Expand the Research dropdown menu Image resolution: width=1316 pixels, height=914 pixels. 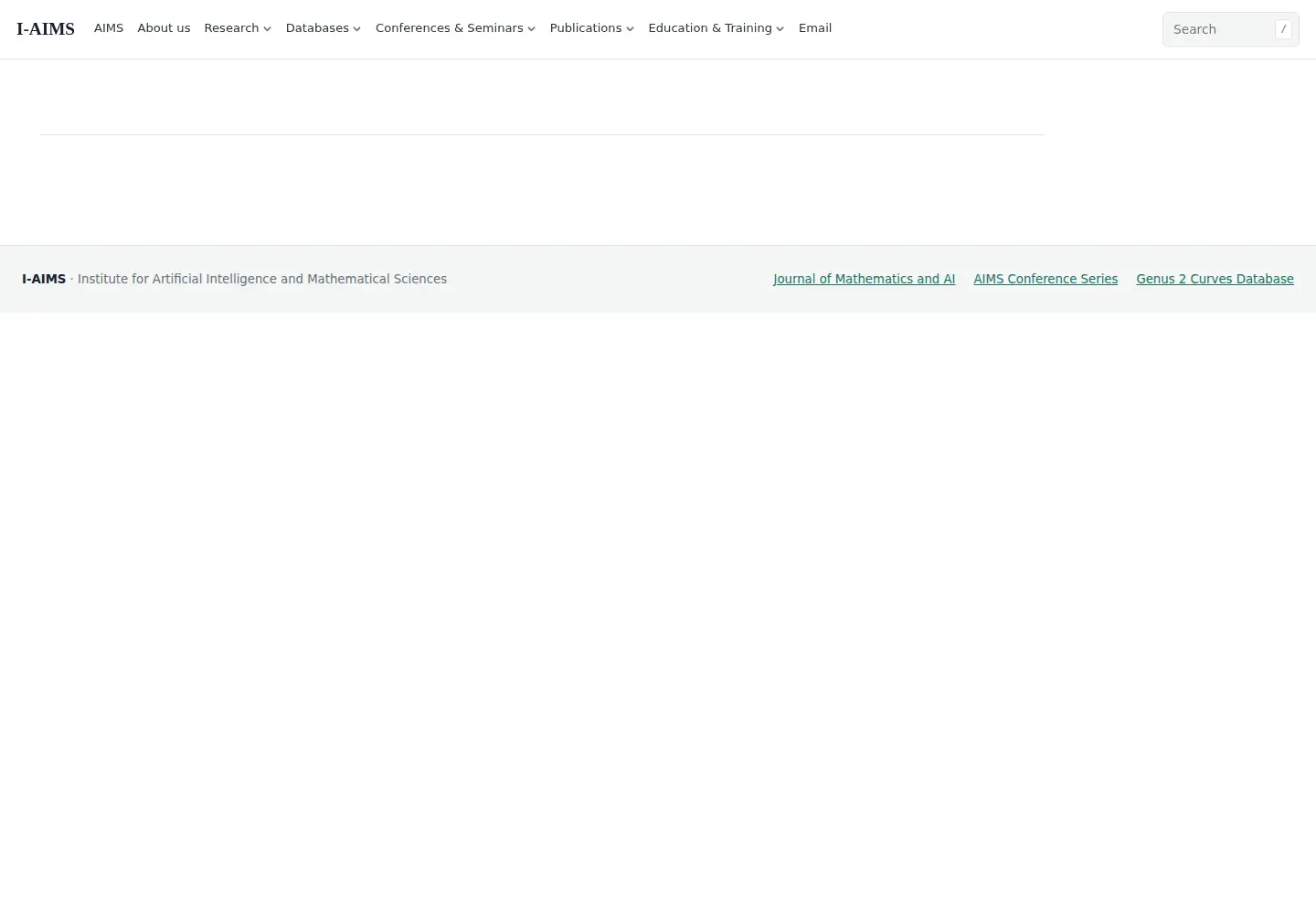pyautogui.click(x=238, y=28)
